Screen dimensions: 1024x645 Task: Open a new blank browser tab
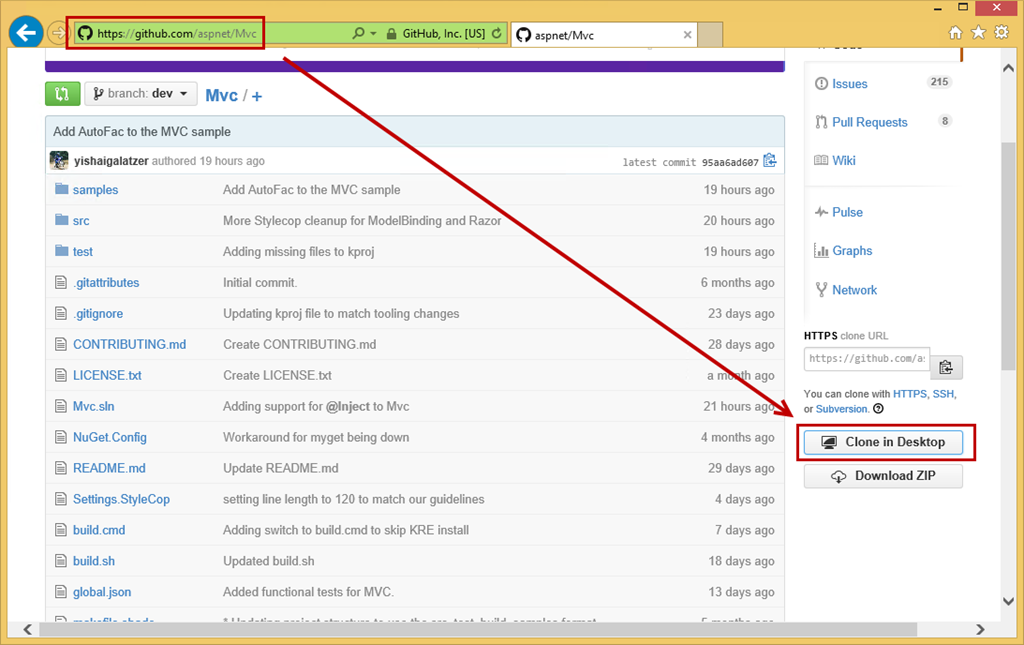(x=711, y=35)
